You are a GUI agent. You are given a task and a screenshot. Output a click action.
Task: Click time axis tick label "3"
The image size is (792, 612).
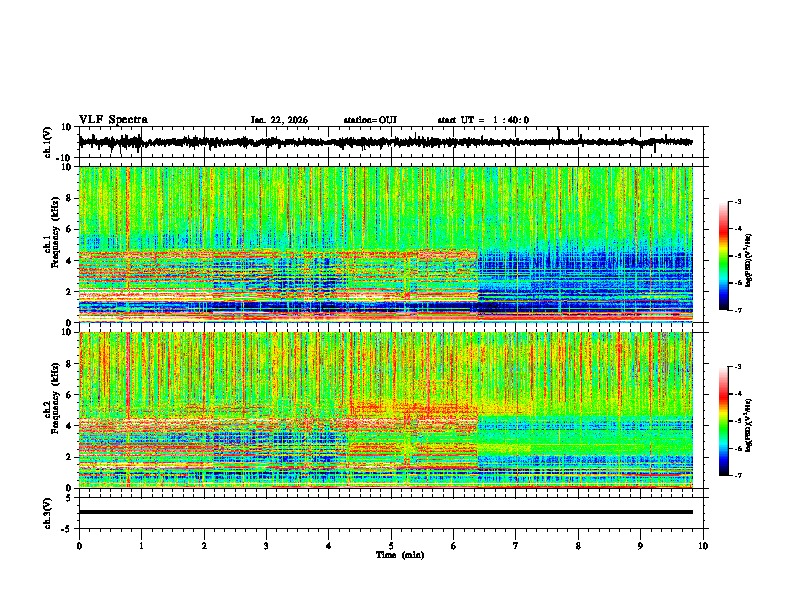[x=266, y=546]
